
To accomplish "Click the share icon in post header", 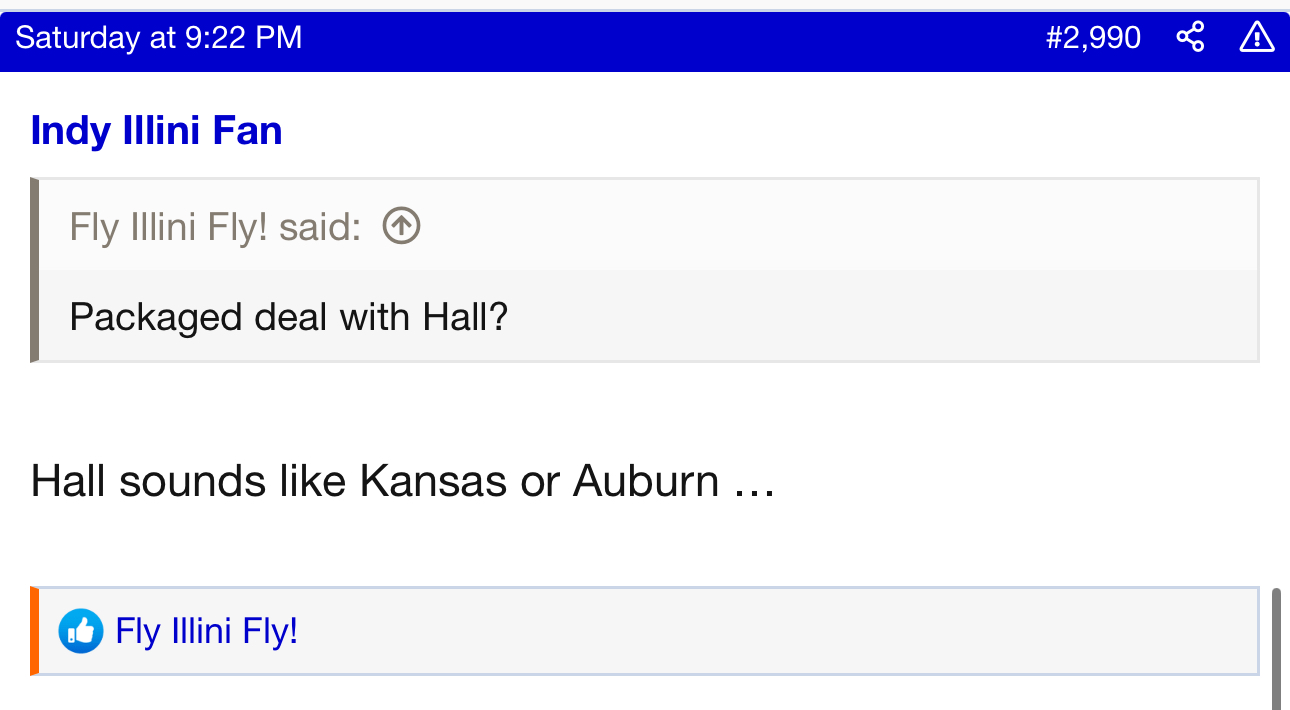I will [1190, 38].
